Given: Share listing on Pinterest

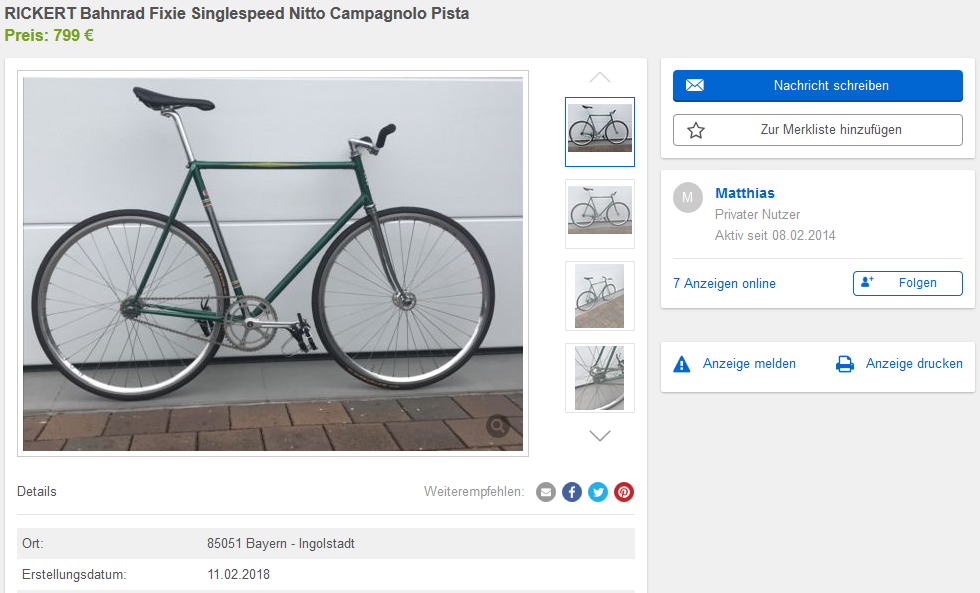Looking at the screenshot, I should 624,492.
